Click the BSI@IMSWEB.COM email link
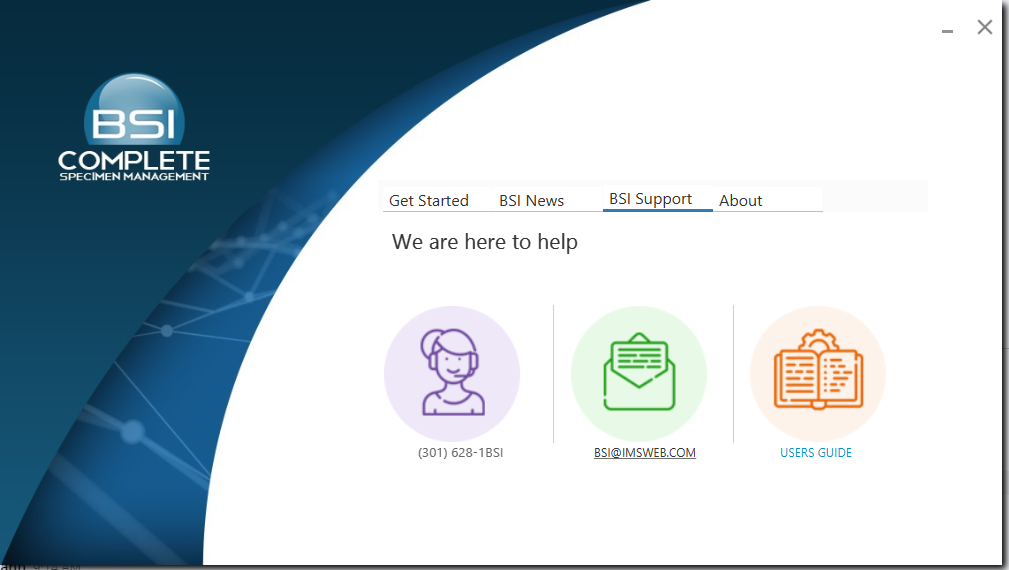The image size is (1009, 570). (645, 453)
